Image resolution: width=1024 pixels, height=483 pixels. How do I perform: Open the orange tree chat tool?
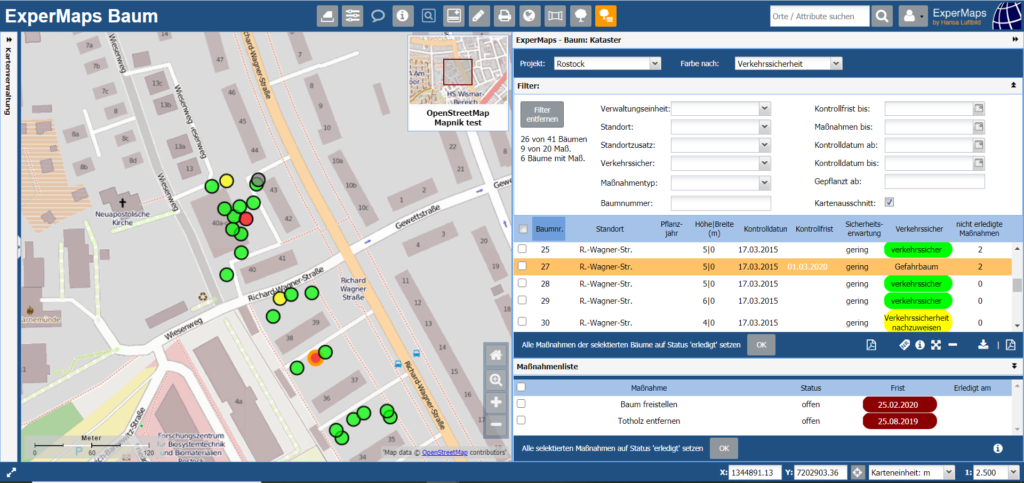coord(606,16)
